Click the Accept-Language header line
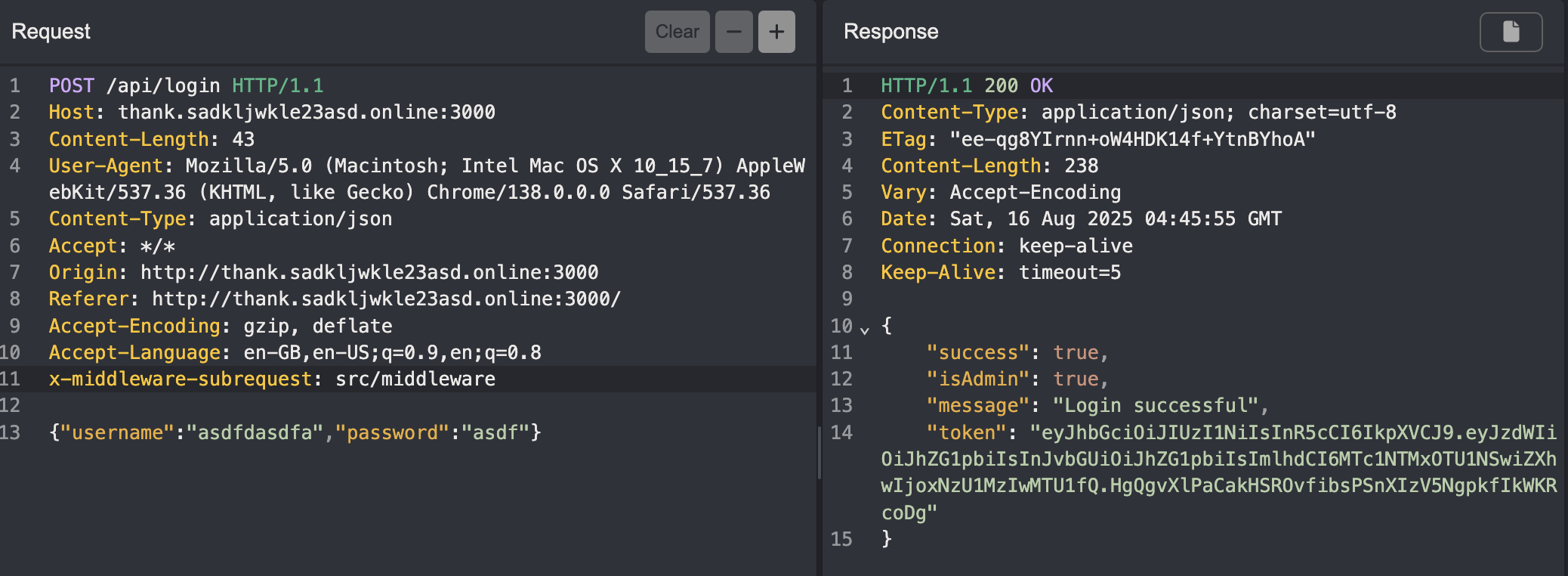 coord(295,352)
